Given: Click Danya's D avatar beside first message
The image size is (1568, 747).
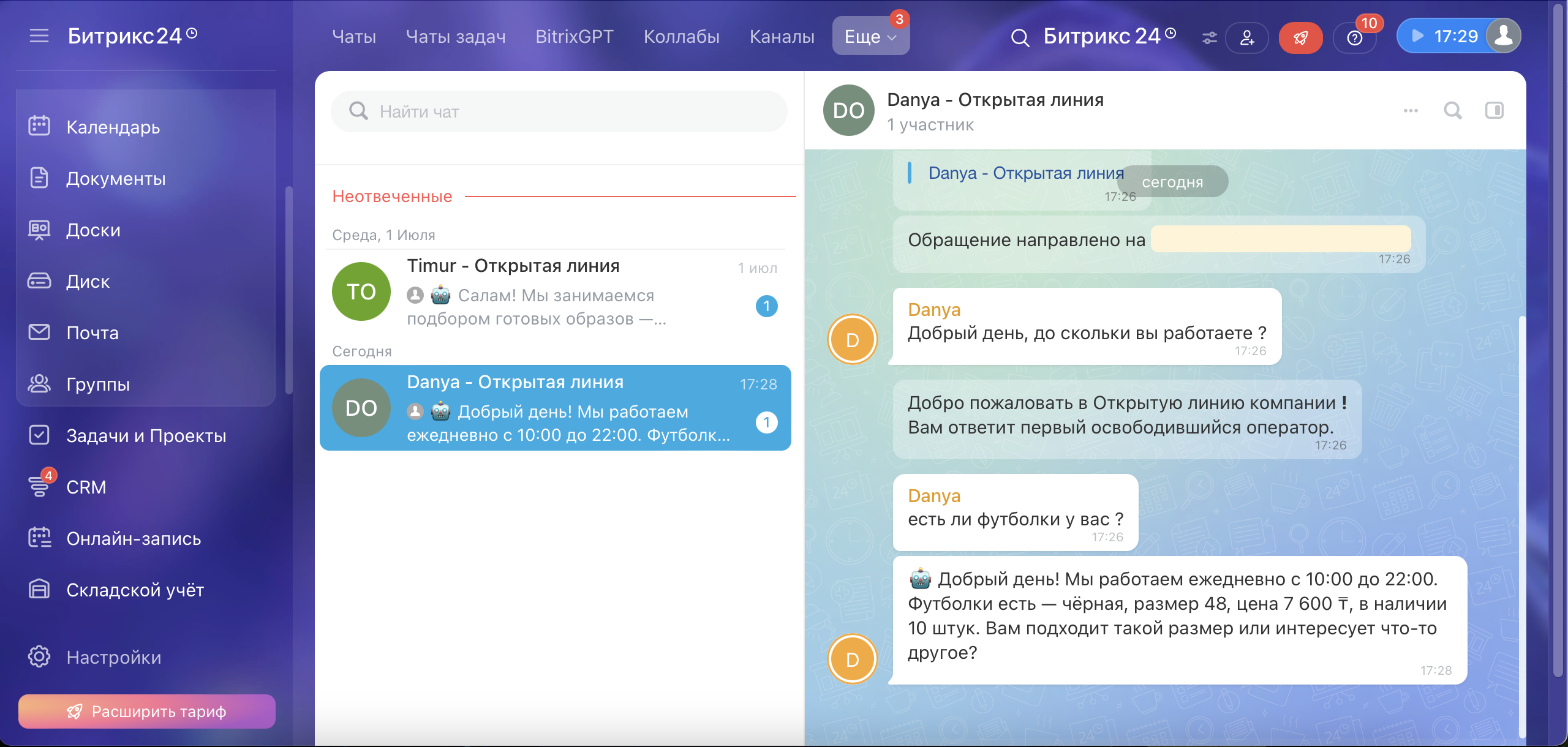Looking at the screenshot, I should (853, 339).
